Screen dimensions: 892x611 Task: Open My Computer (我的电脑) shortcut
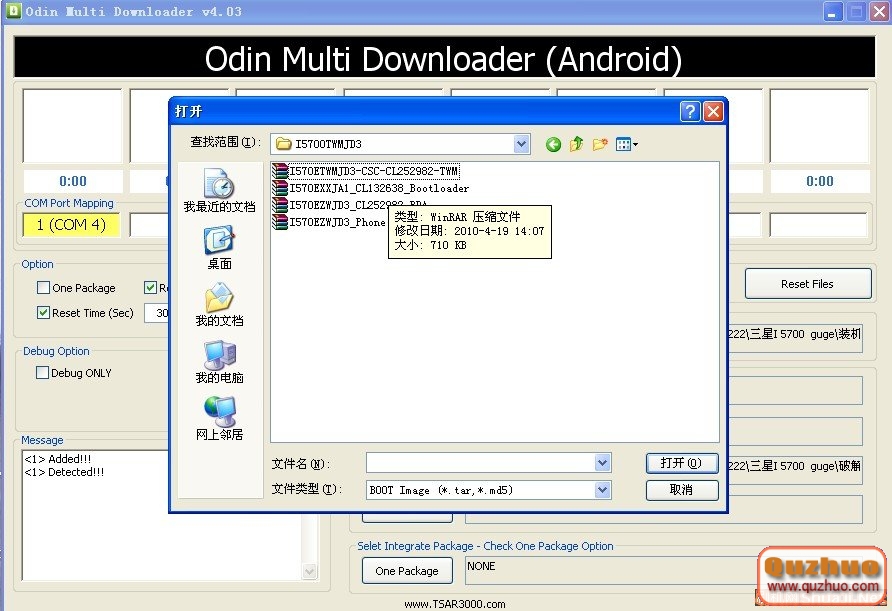point(220,362)
